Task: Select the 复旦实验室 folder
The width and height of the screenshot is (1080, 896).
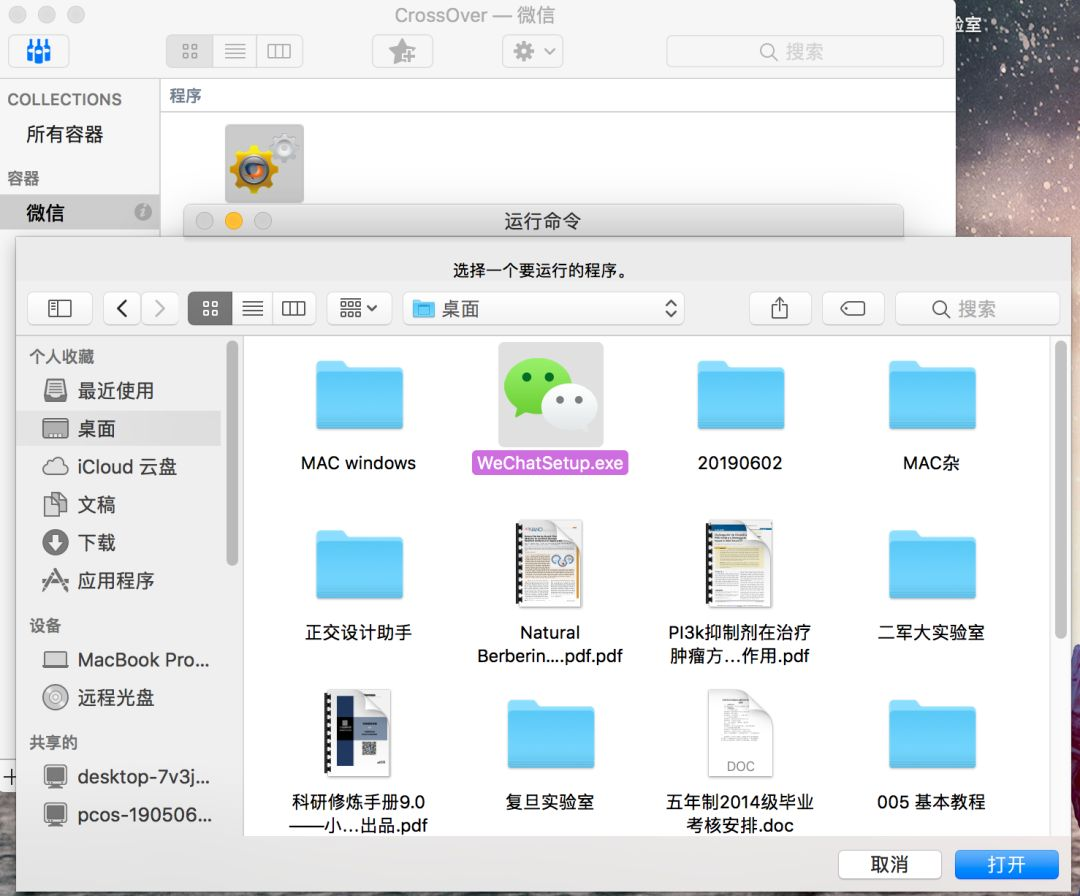Action: 550,734
